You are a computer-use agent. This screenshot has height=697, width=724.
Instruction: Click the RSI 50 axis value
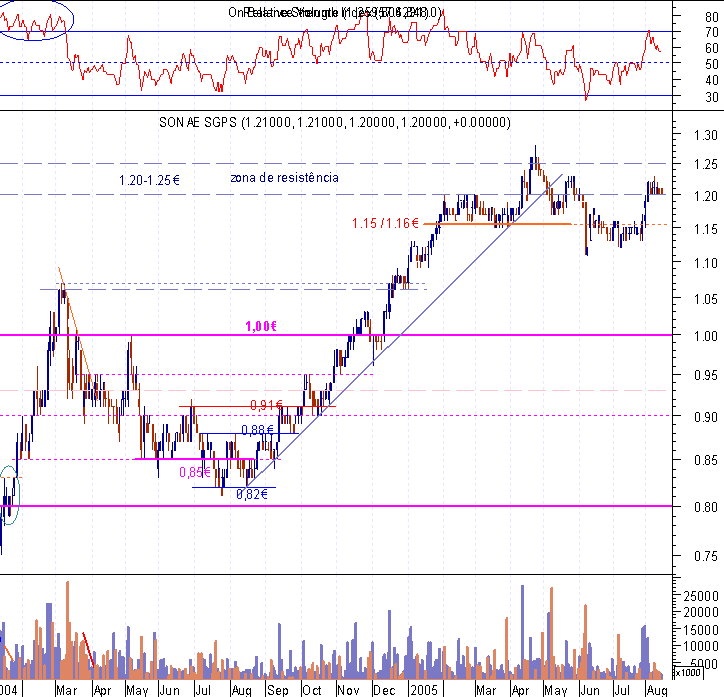[x=712, y=64]
